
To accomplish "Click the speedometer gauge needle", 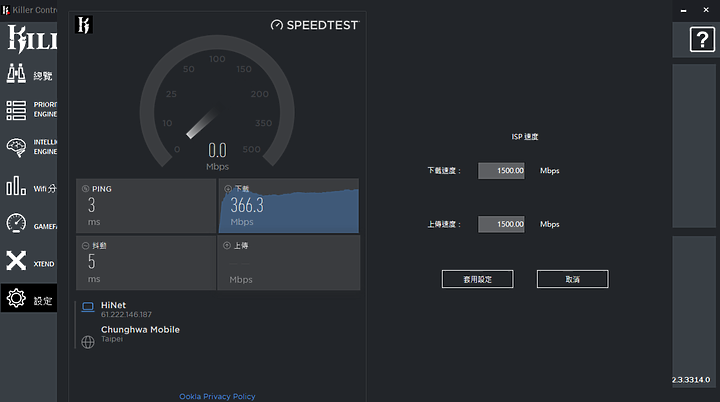I will coord(202,123).
